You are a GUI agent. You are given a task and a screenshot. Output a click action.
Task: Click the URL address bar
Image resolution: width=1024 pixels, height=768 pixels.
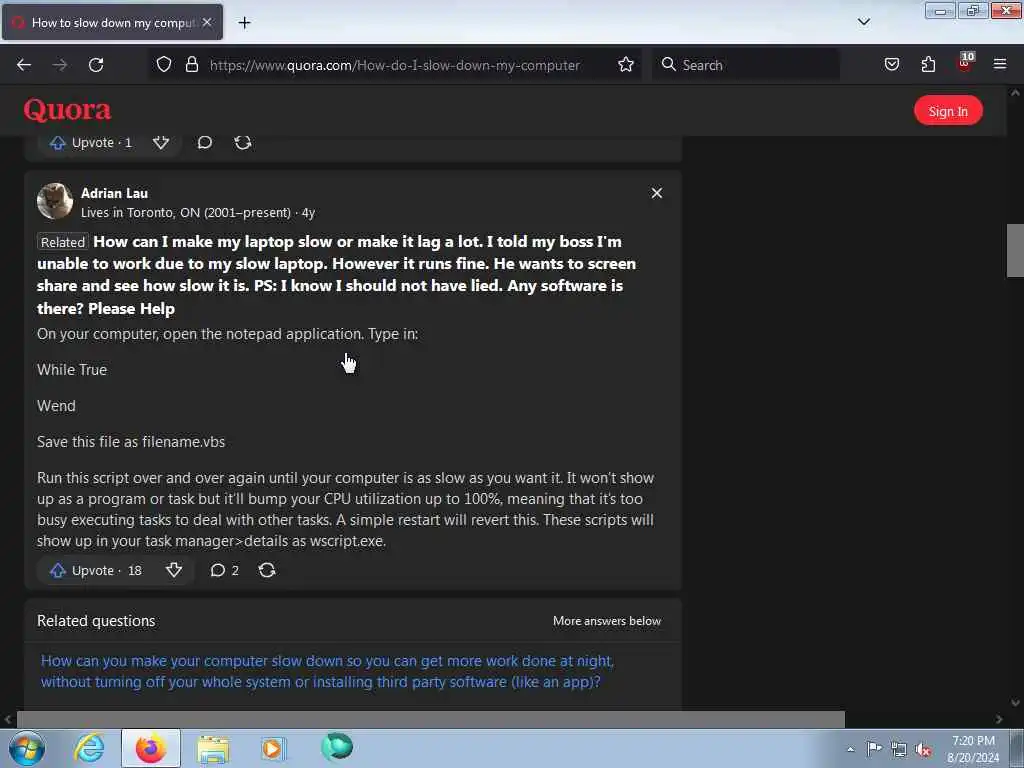(x=394, y=65)
